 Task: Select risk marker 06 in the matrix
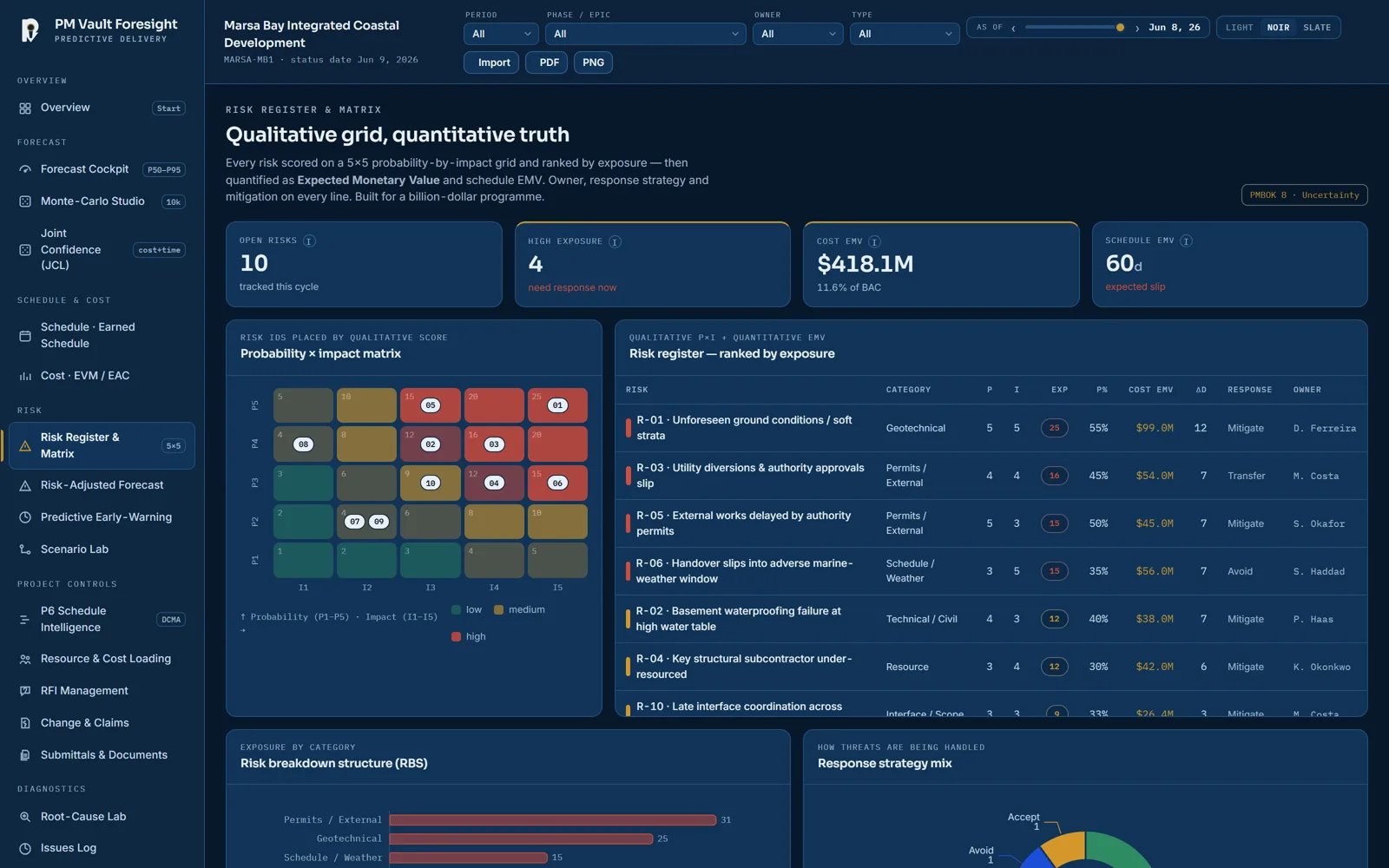558,483
